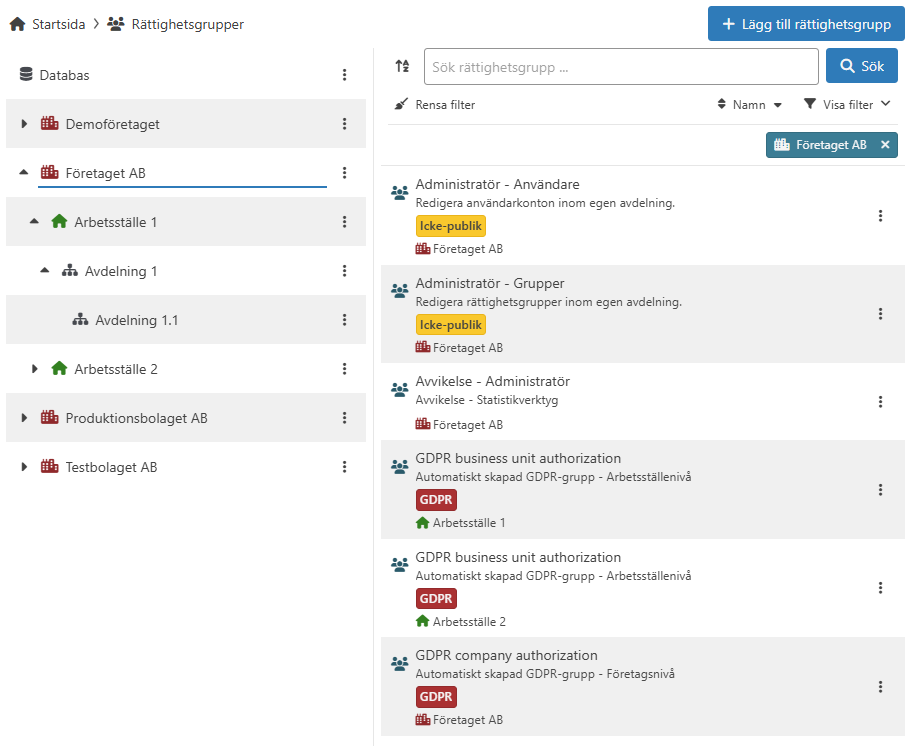
Task: Click the home icon in breadcrumb
Action: point(18,24)
